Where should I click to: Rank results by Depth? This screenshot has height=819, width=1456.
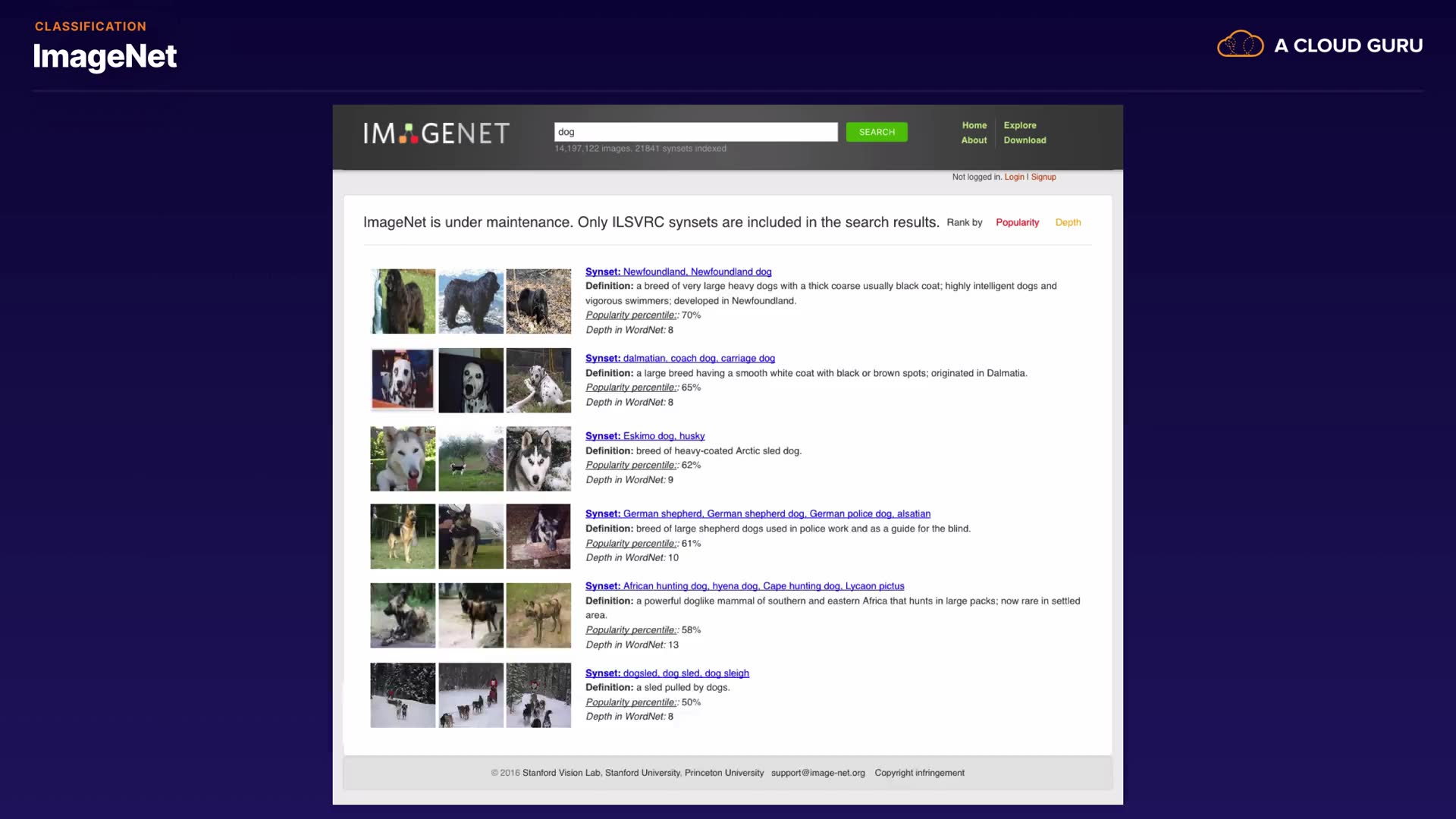pos(1068,222)
